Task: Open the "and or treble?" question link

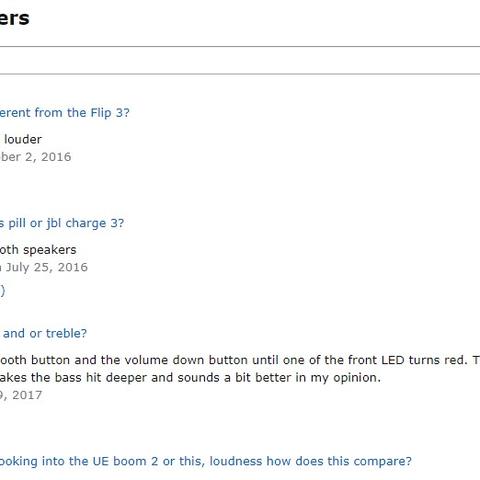Action: (x=44, y=333)
